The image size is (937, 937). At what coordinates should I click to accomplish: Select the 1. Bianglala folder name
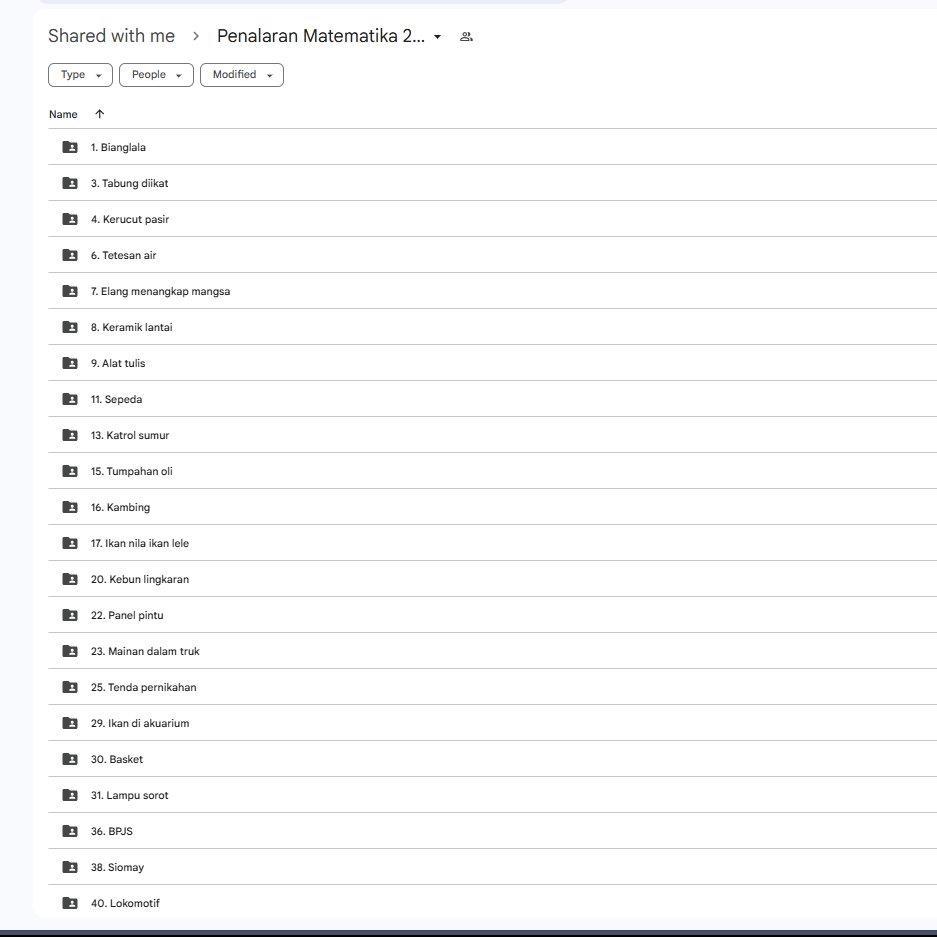(x=118, y=147)
